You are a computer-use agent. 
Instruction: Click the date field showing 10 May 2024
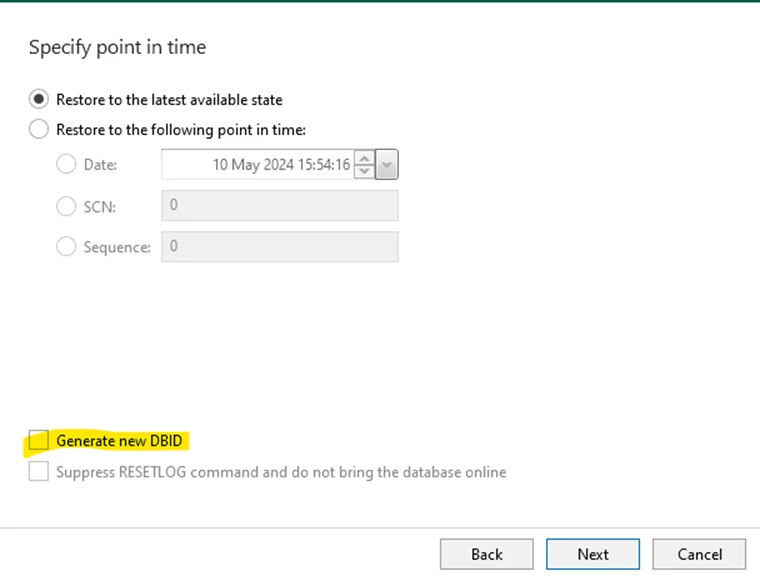(258, 164)
